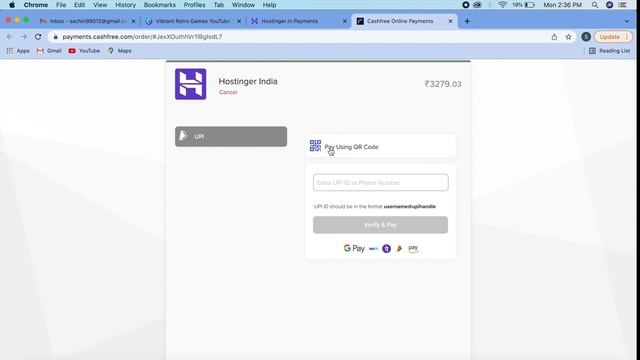
Task: Cancel the Hostinger India payment
Action: pos(228,92)
